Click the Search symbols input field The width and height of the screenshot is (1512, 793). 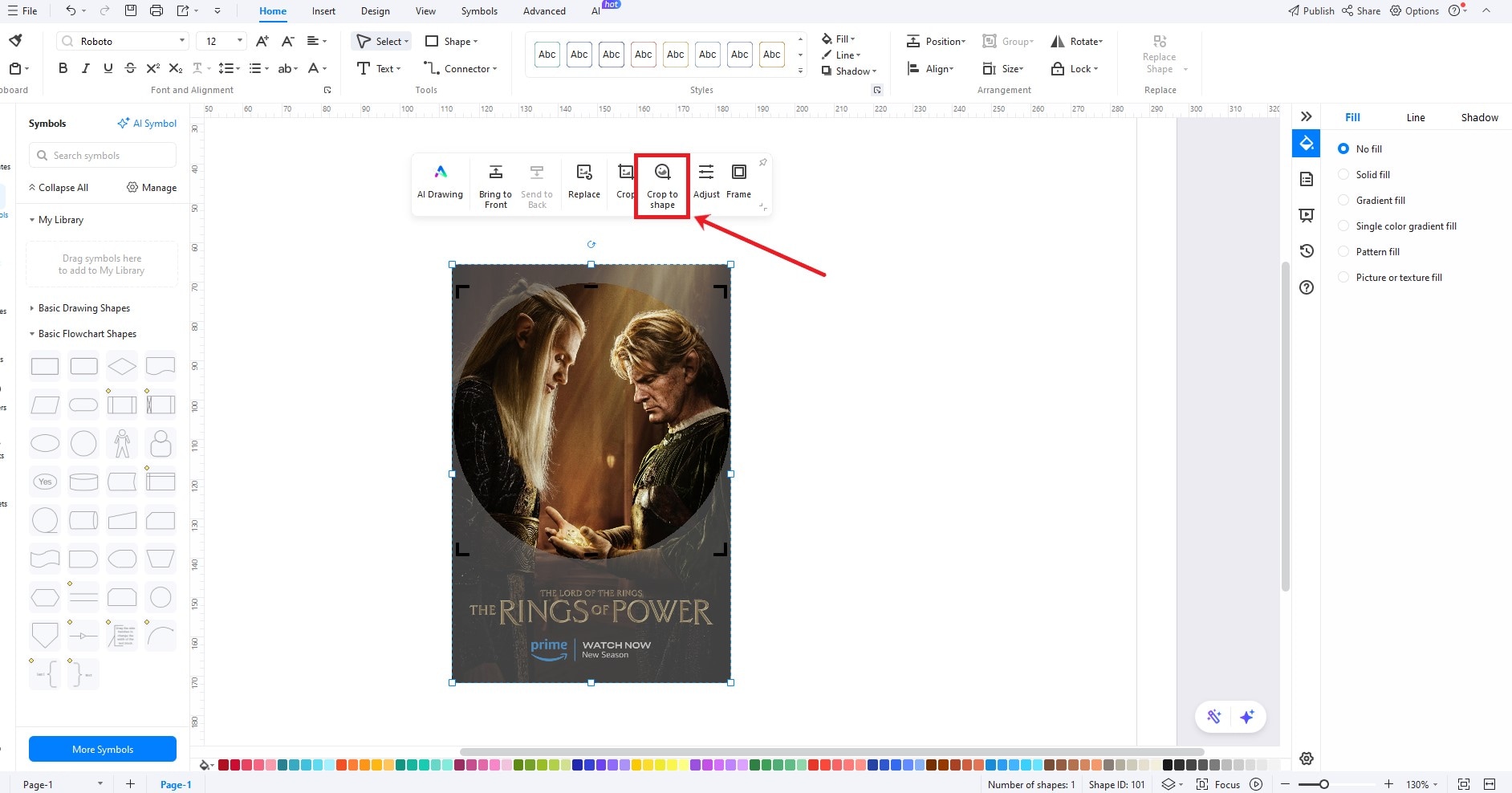tap(103, 155)
